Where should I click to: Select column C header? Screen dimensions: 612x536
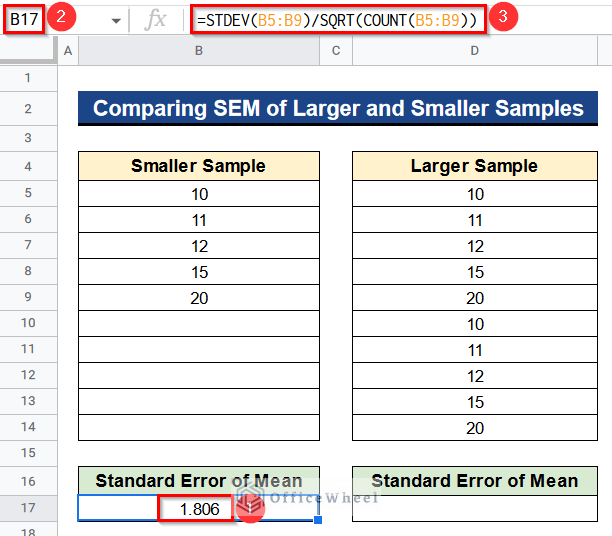point(336,51)
